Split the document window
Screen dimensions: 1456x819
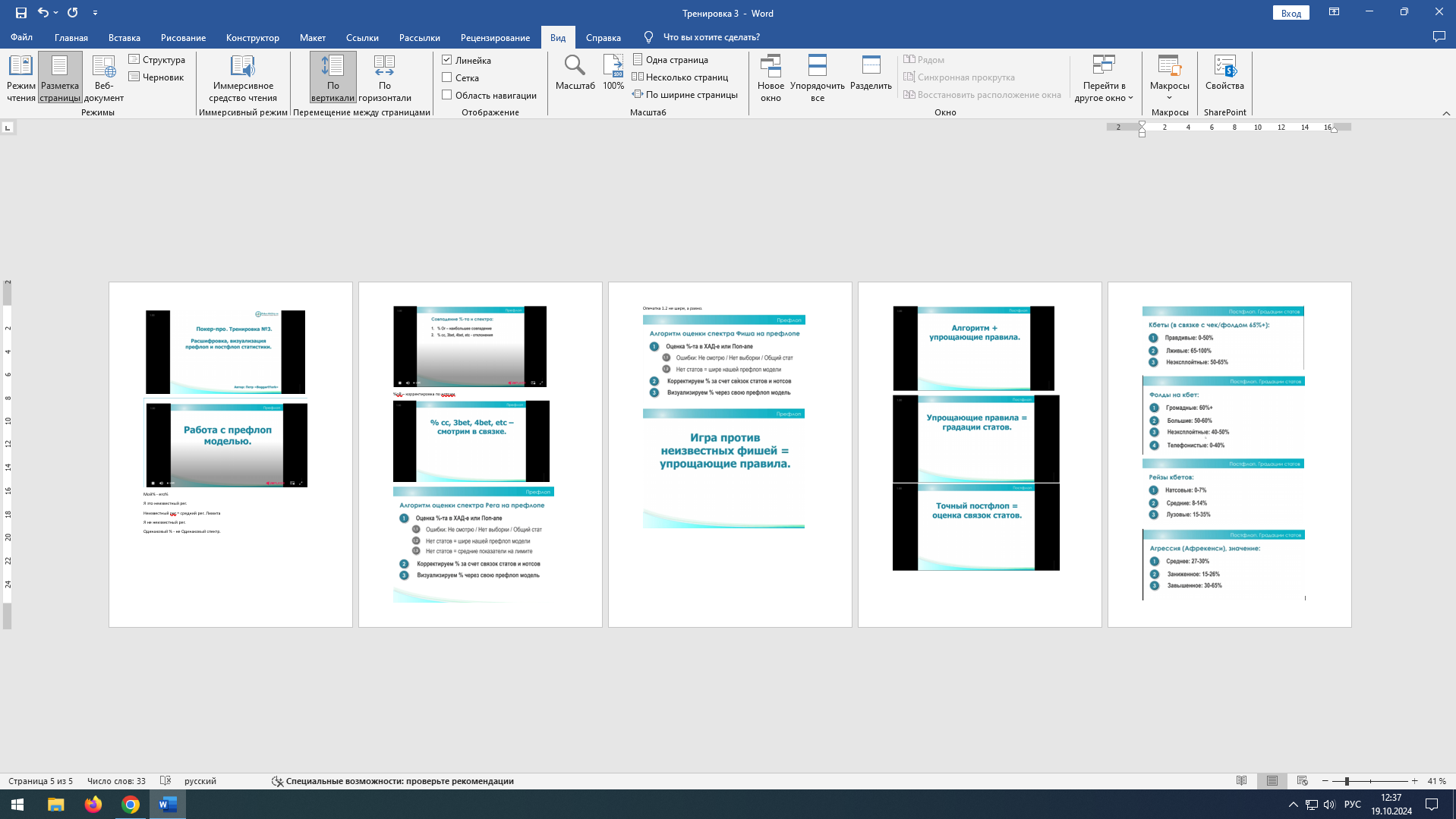pyautogui.click(x=871, y=73)
